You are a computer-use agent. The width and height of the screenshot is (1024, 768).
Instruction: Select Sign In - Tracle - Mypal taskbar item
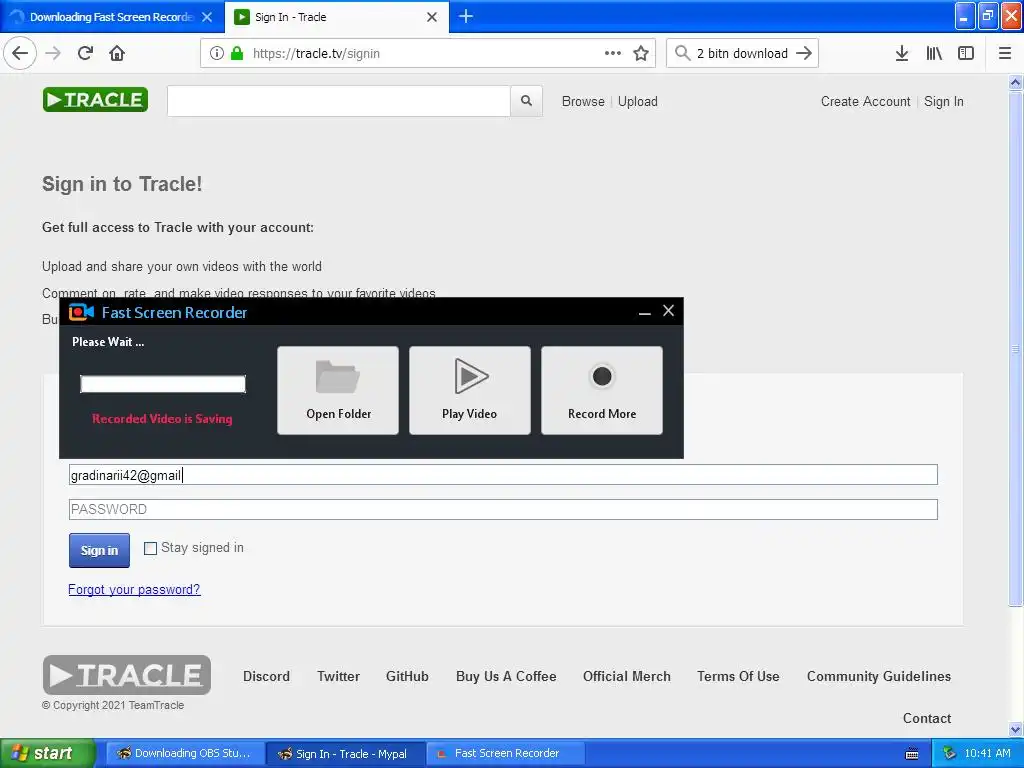coord(346,753)
